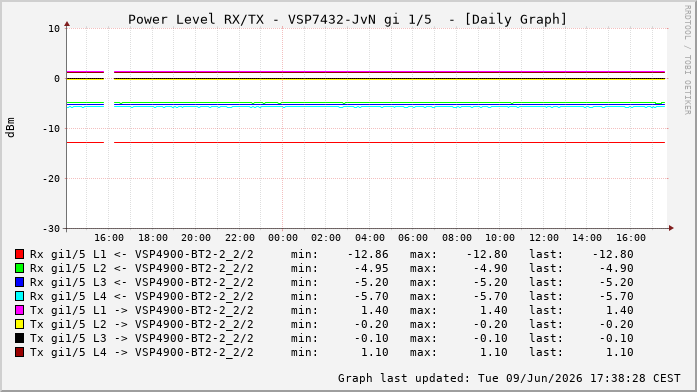Image resolution: width=697 pixels, height=392 pixels.
Task: Click Rx L2 min value -4.95
Action: tap(372, 268)
